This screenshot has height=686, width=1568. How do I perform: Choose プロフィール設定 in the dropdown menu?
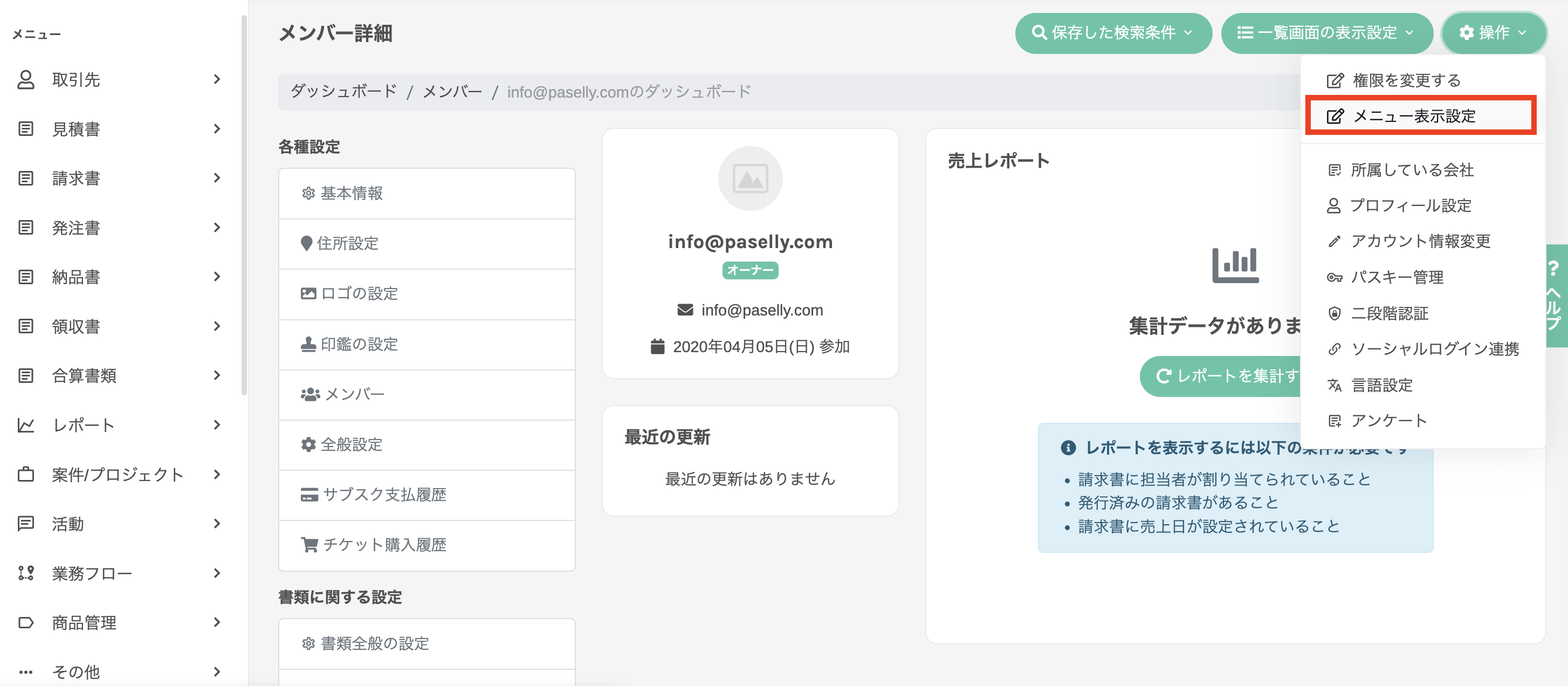coord(1422,205)
